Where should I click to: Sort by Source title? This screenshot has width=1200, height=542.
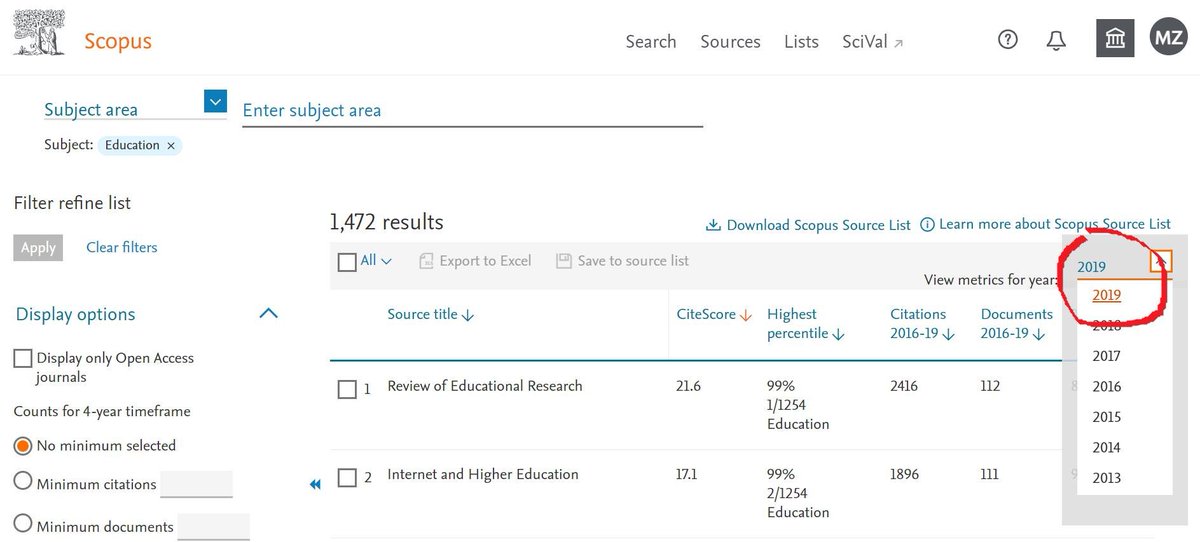point(431,314)
